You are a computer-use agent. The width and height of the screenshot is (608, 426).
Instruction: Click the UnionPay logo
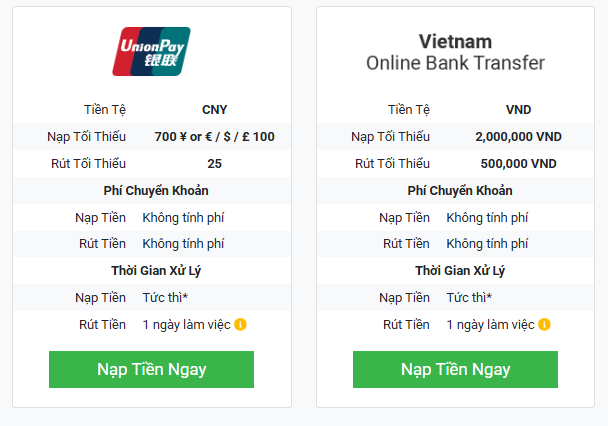[151, 52]
